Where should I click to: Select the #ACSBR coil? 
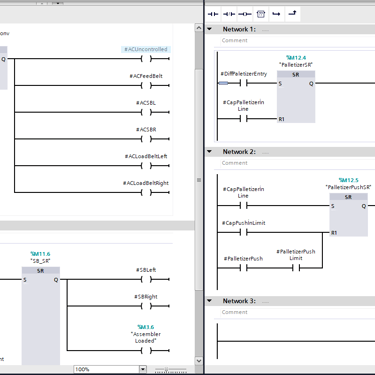point(146,139)
